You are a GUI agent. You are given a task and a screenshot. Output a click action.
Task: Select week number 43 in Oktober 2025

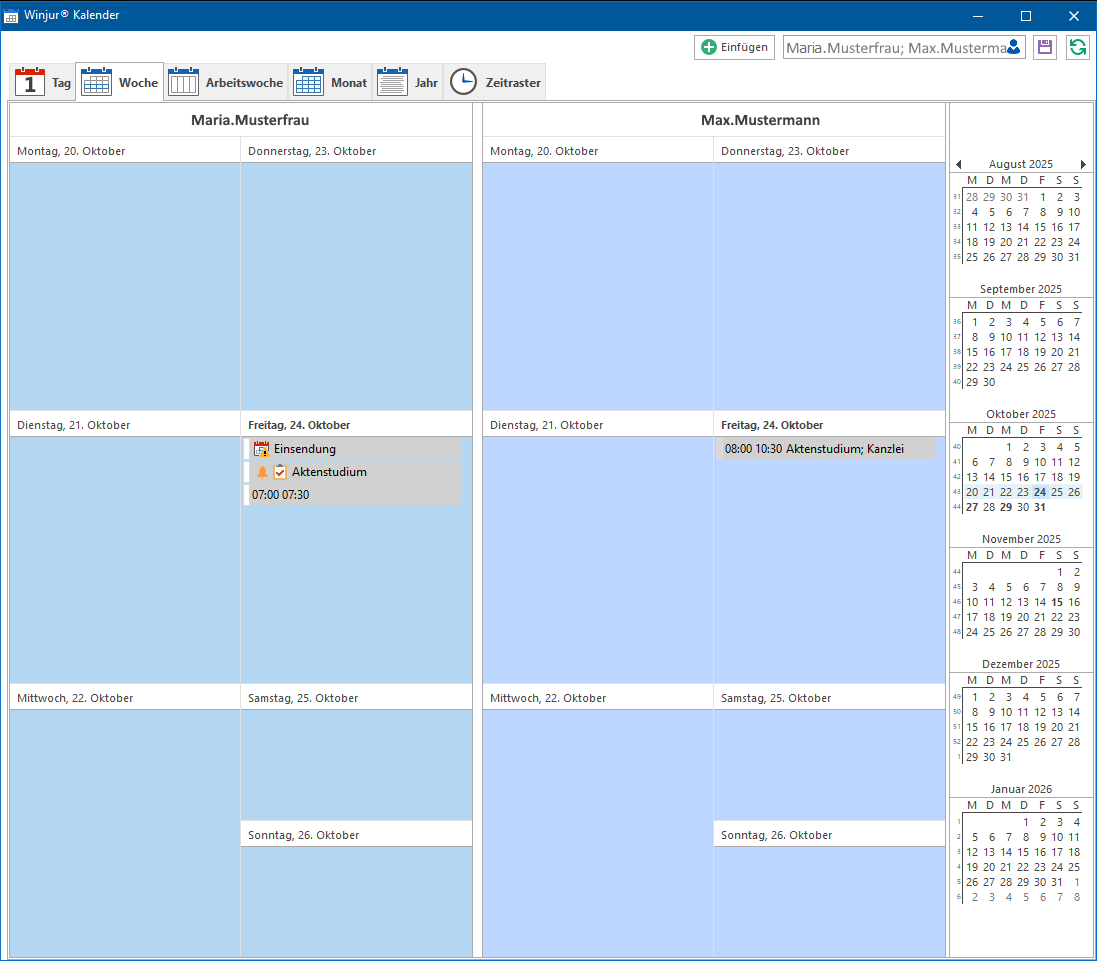956,492
